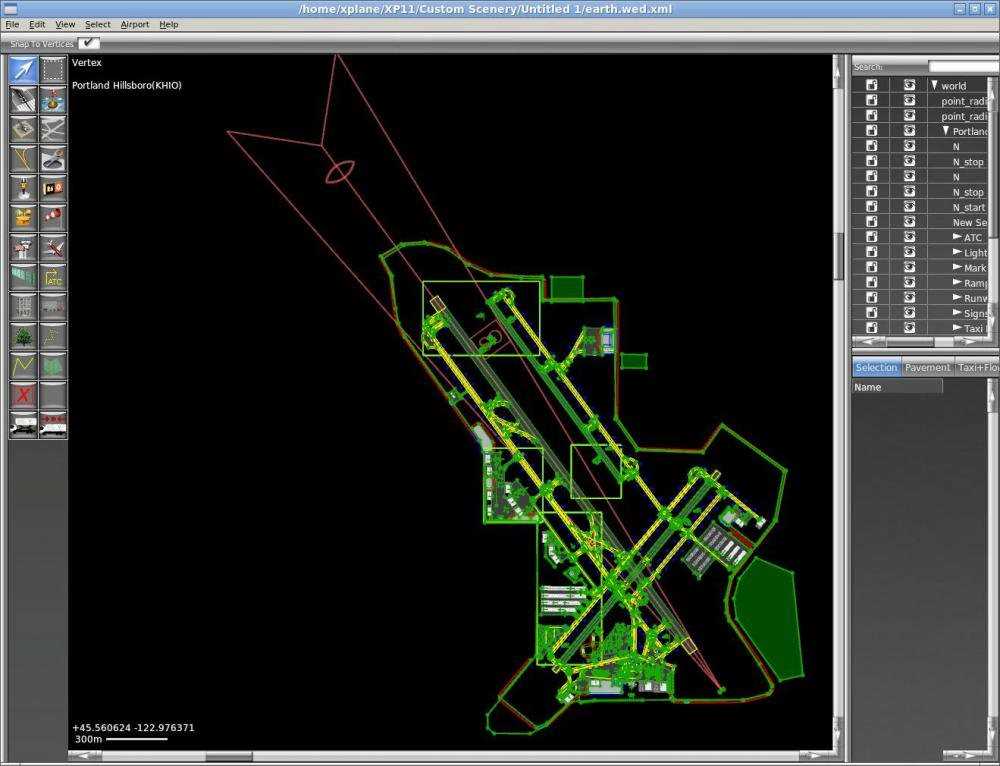Select the Vertex arrow tool
1000x766 pixels.
23,70
